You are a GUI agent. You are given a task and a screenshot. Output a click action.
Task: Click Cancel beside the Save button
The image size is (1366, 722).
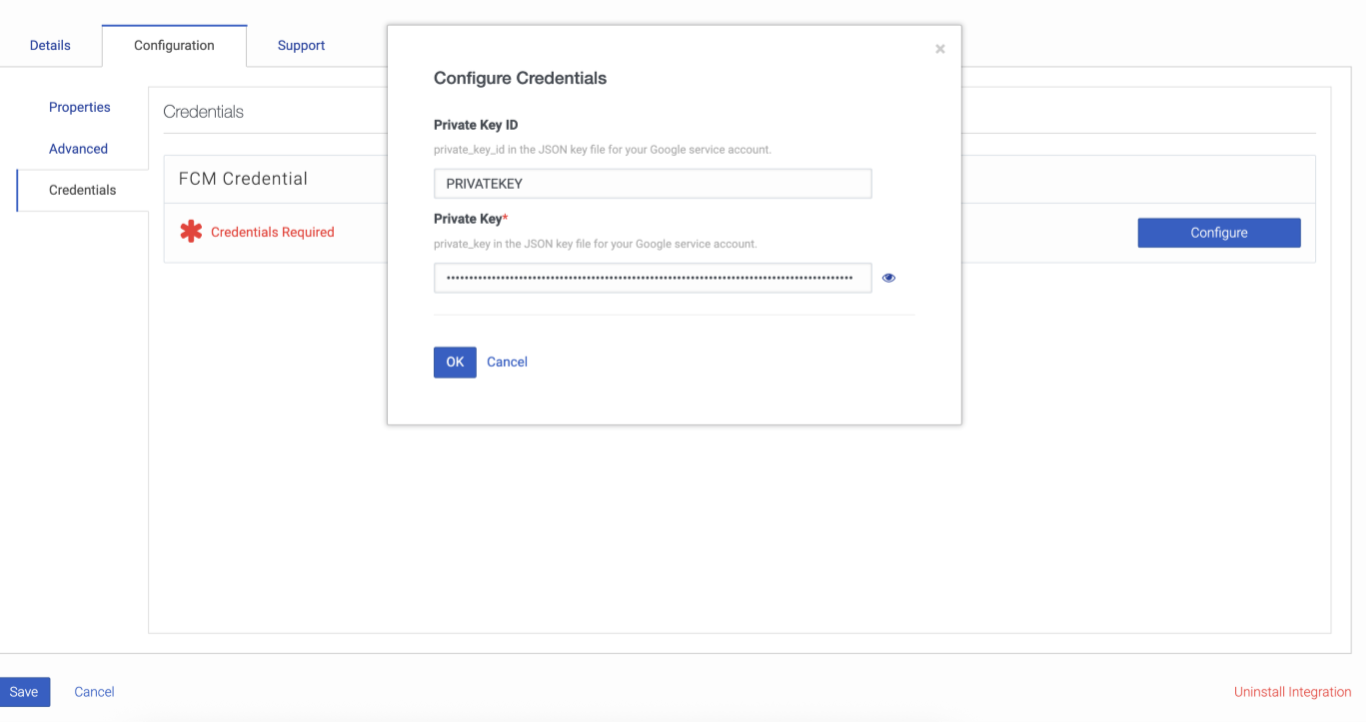coord(94,692)
